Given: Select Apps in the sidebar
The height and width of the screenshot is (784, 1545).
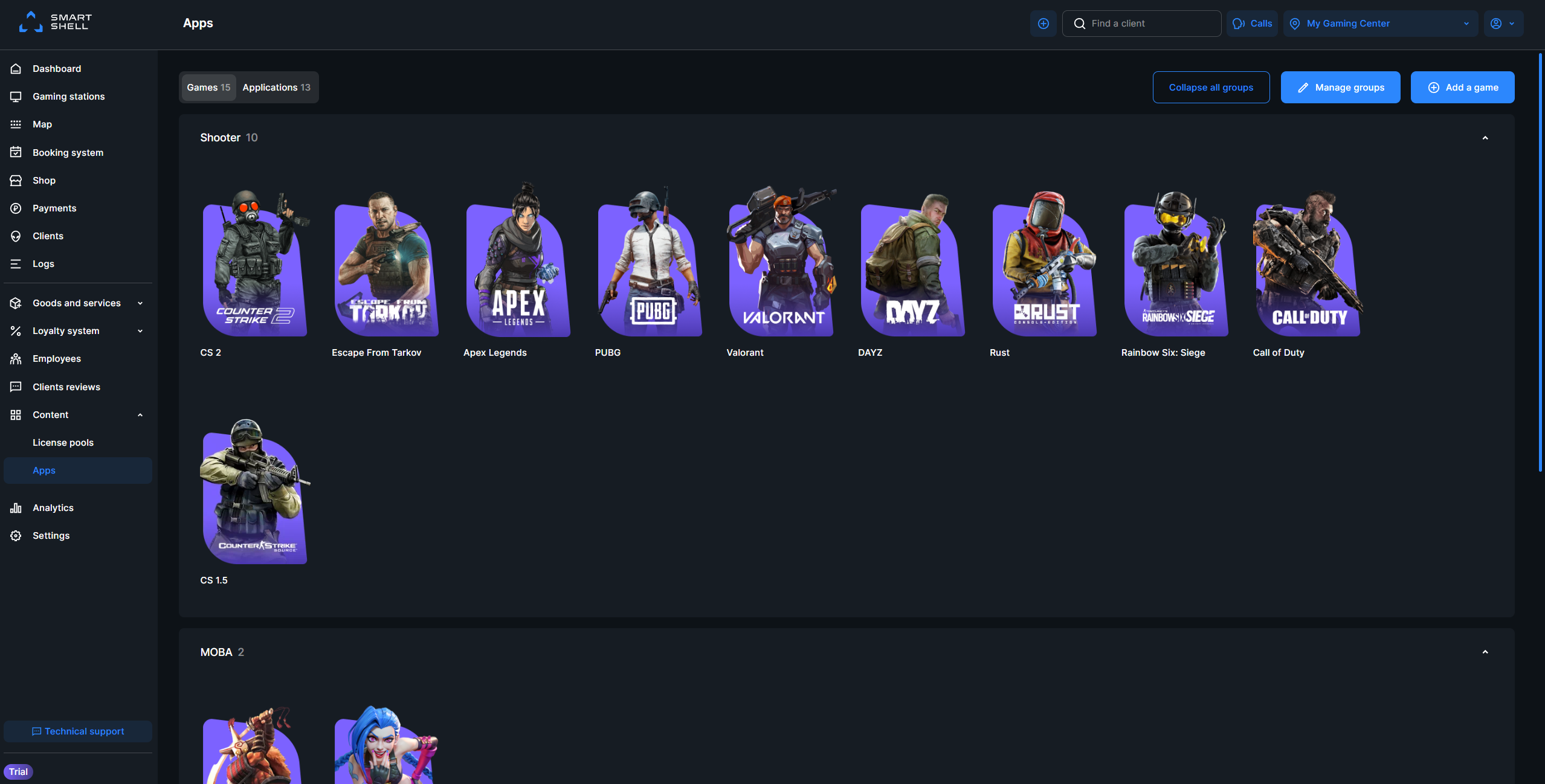Looking at the screenshot, I should point(78,471).
